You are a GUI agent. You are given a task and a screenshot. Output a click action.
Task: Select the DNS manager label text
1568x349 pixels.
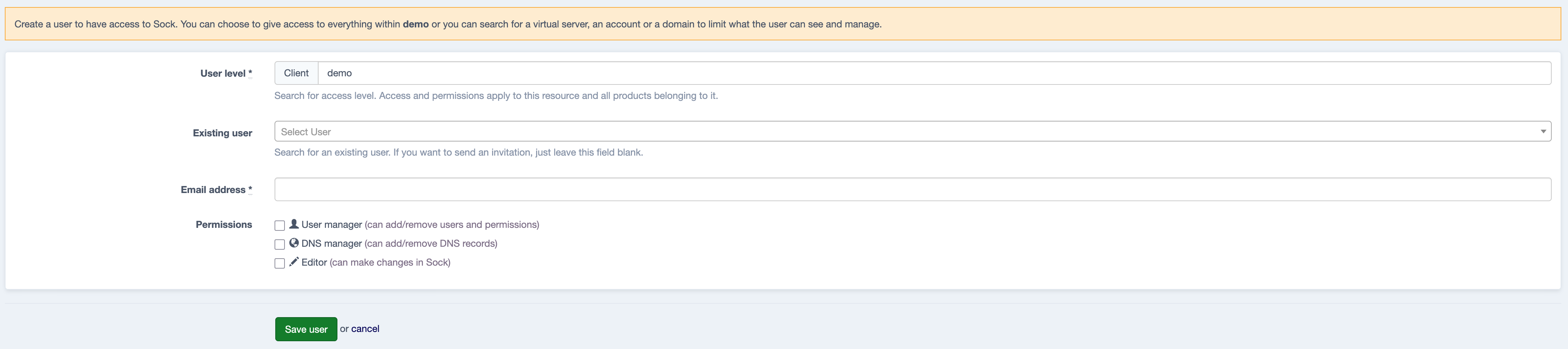coord(331,244)
